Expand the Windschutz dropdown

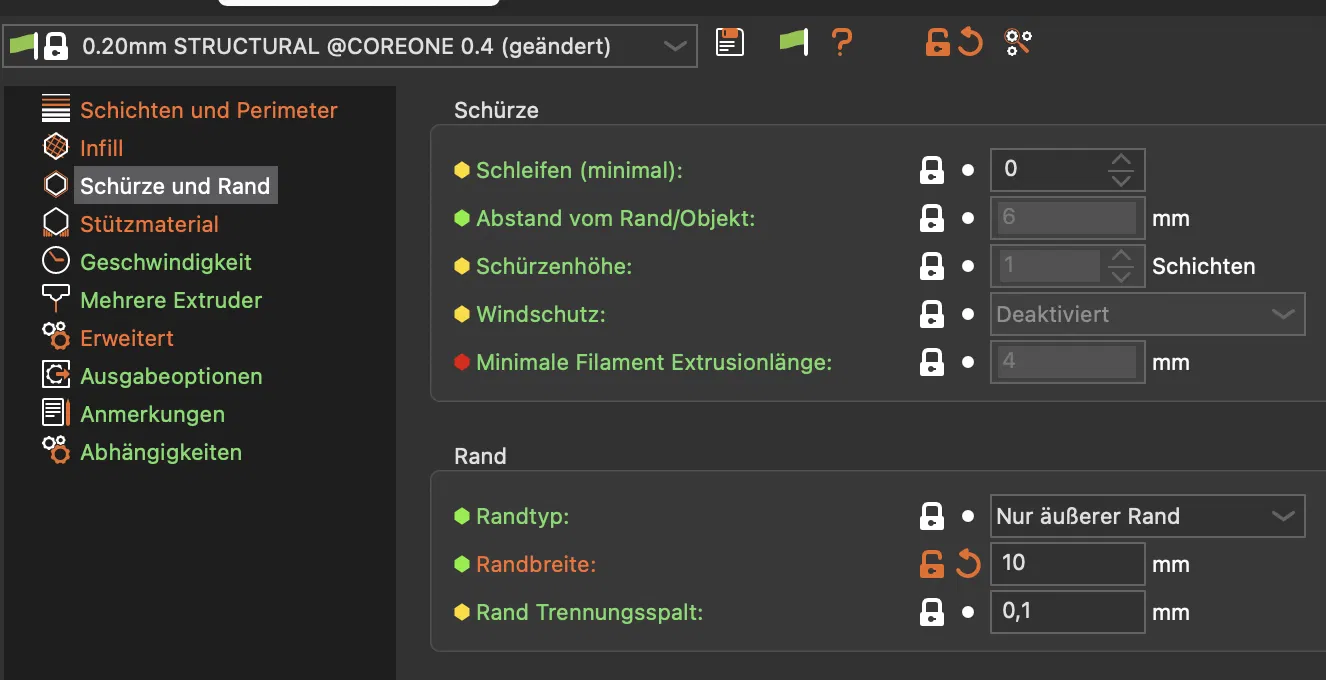click(1147, 314)
